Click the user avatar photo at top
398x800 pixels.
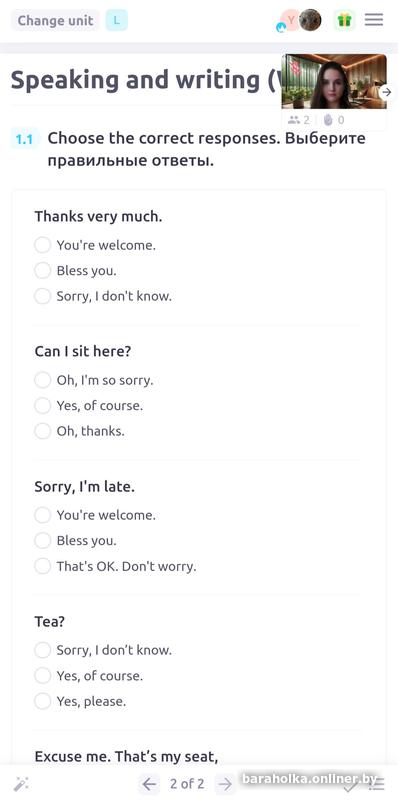coord(310,20)
